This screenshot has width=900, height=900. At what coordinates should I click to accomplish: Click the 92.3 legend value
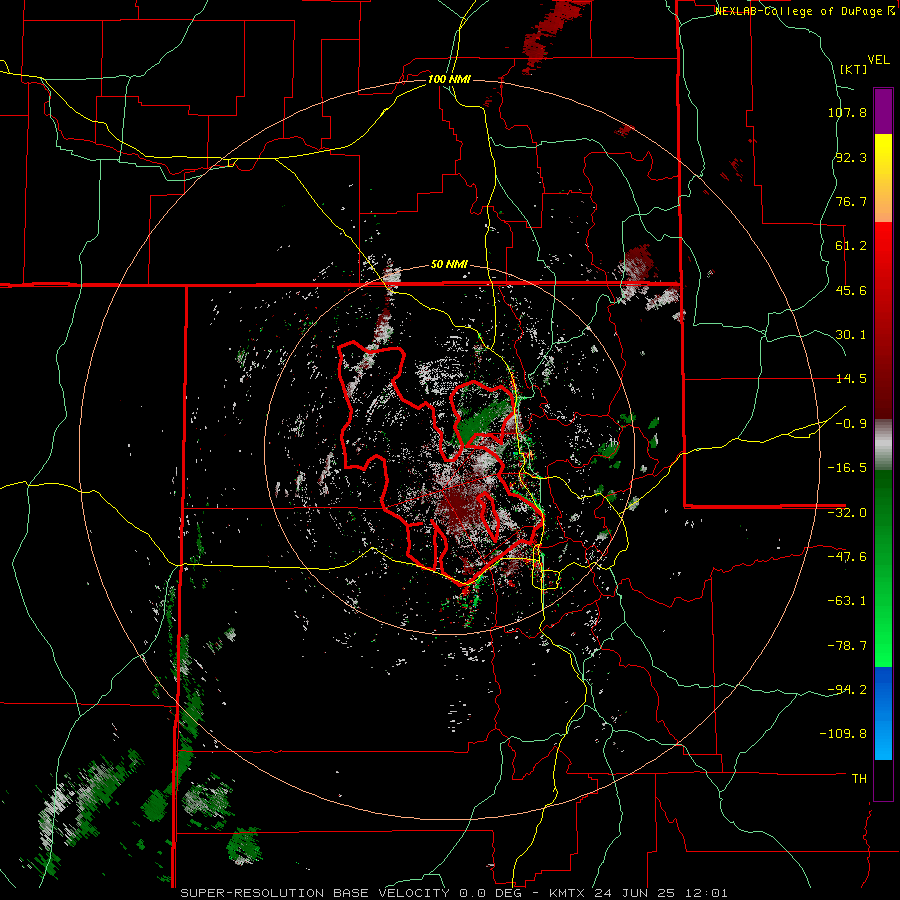coord(851,157)
